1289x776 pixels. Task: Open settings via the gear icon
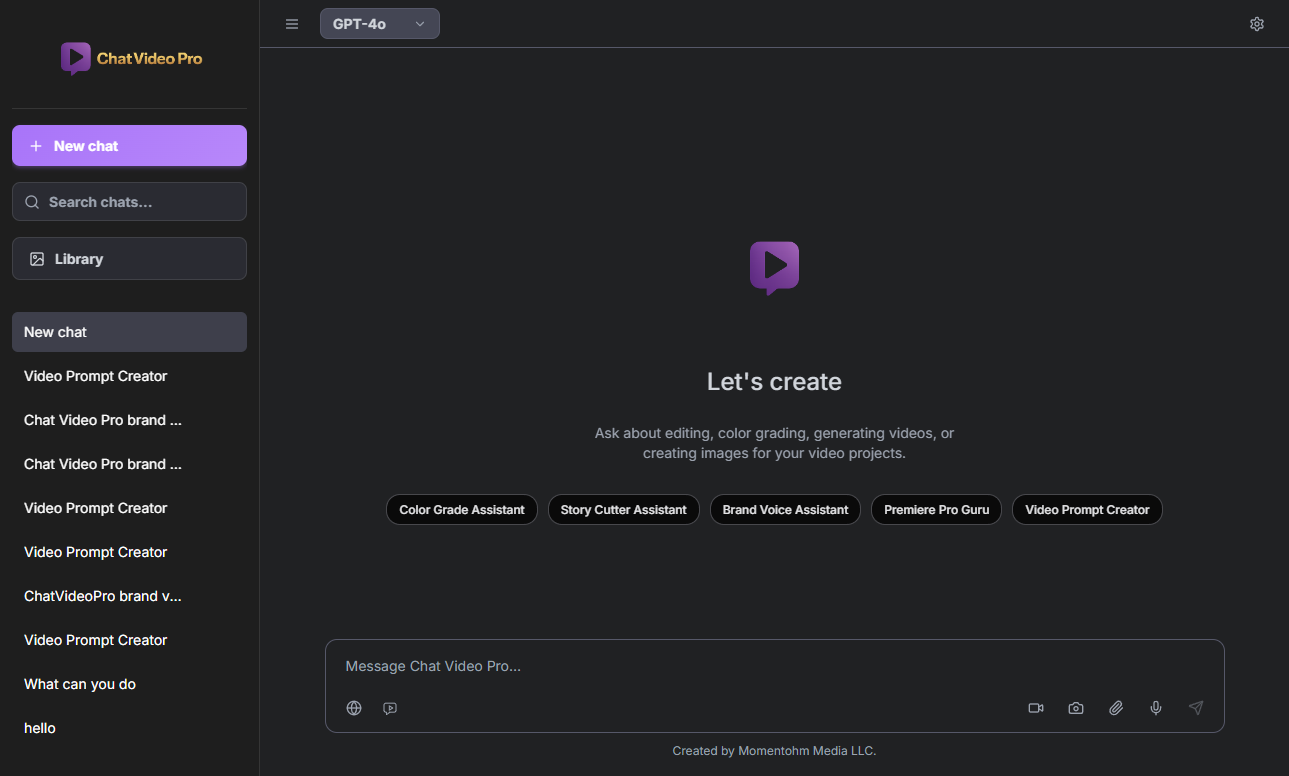(1257, 24)
